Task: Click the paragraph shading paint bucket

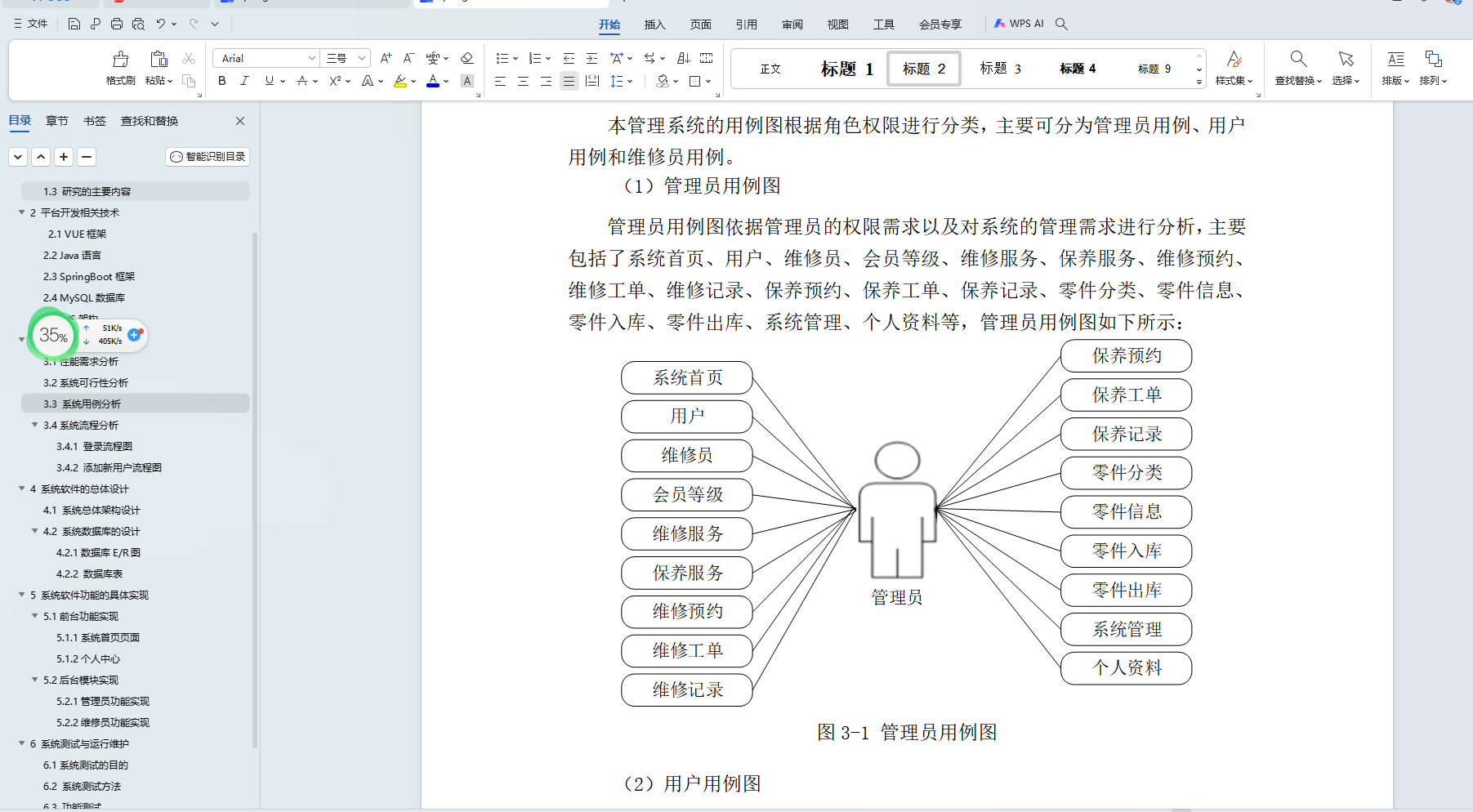Action: point(663,81)
